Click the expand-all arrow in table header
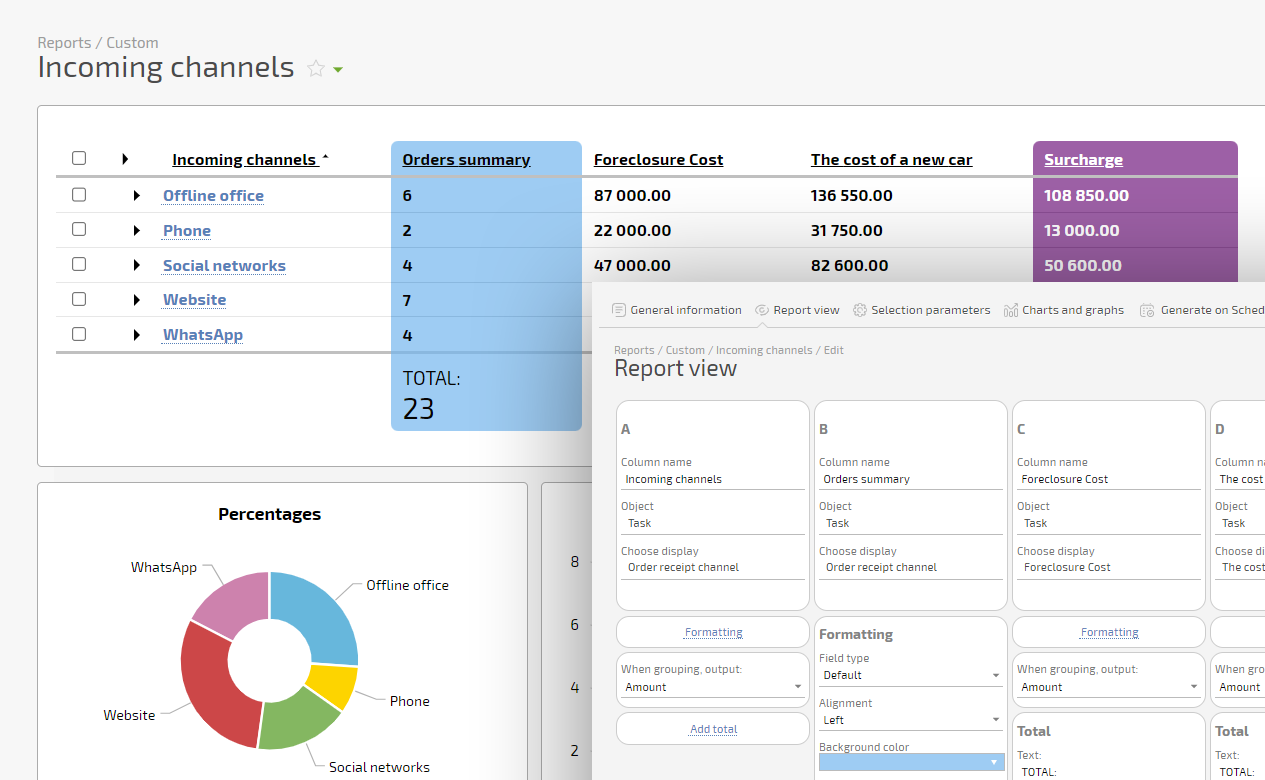Viewport: 1265px width, 780px height. [125, 159]
